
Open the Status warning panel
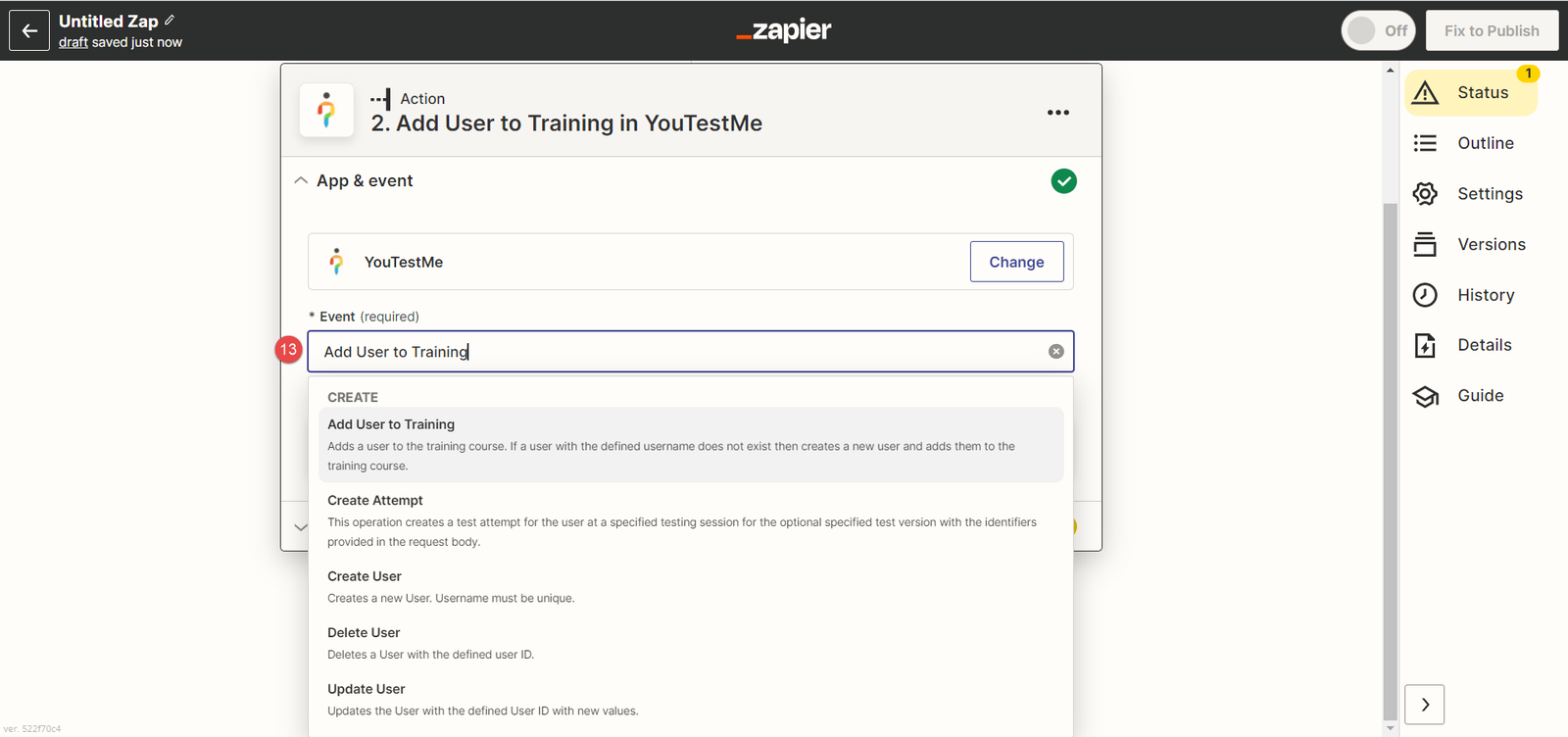1470,93
